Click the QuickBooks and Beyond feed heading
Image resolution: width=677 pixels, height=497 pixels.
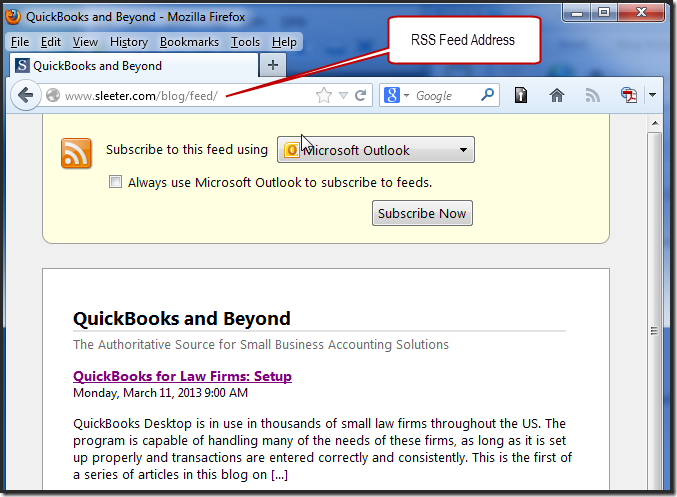click(182, 319)
